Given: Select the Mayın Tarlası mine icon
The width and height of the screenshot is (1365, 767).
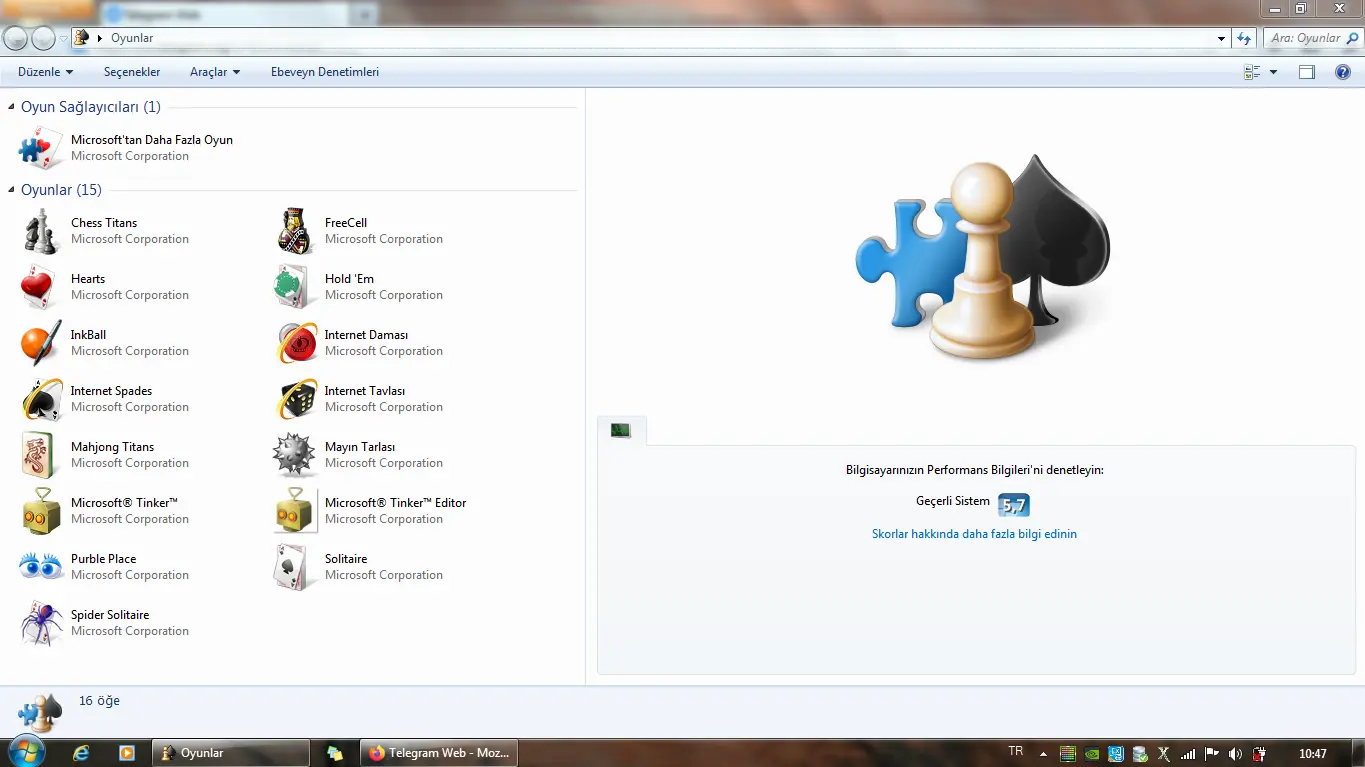Looking at the screenshot, I should (295, 455).
